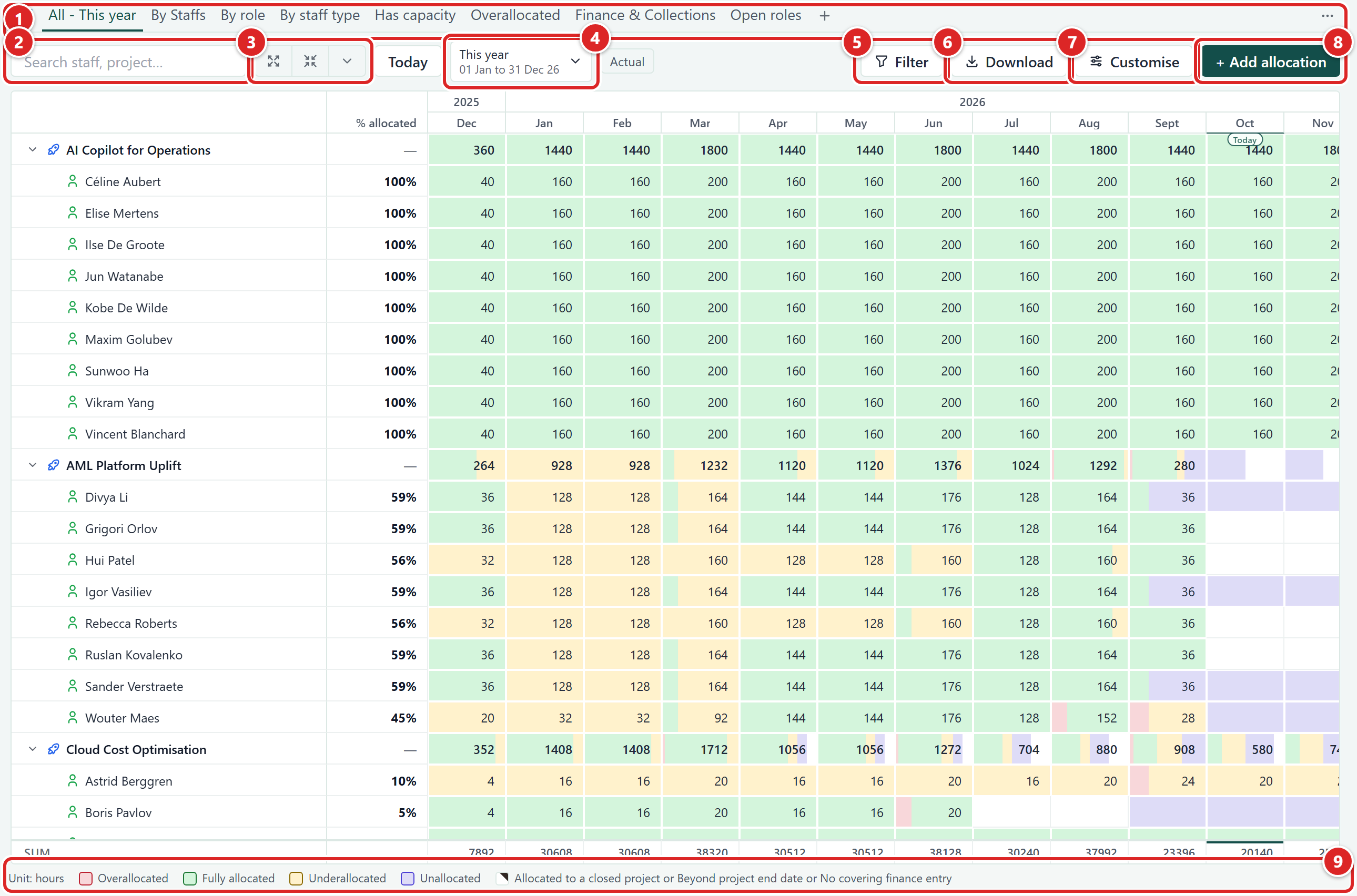1357x896 pixels.
Task: Click Wouter Maes' person icon
Action: click(73, 718)
